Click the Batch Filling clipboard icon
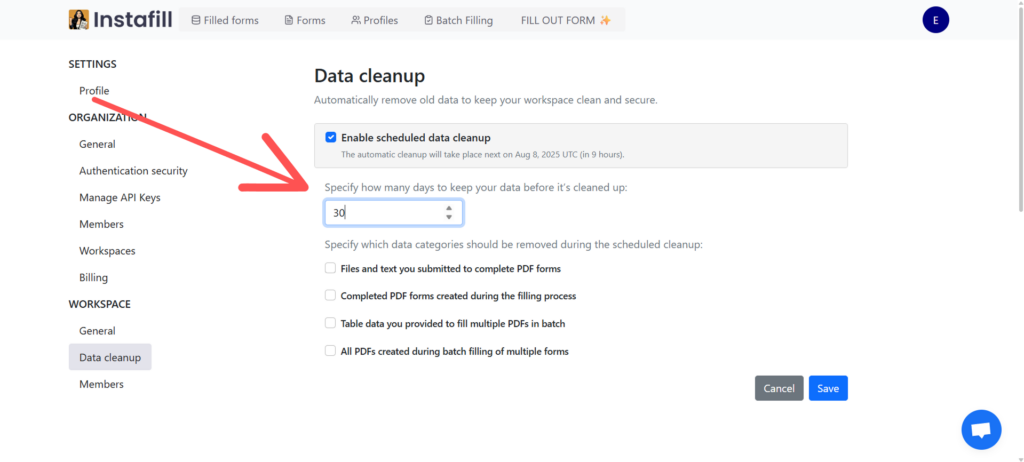 [428, 20]
